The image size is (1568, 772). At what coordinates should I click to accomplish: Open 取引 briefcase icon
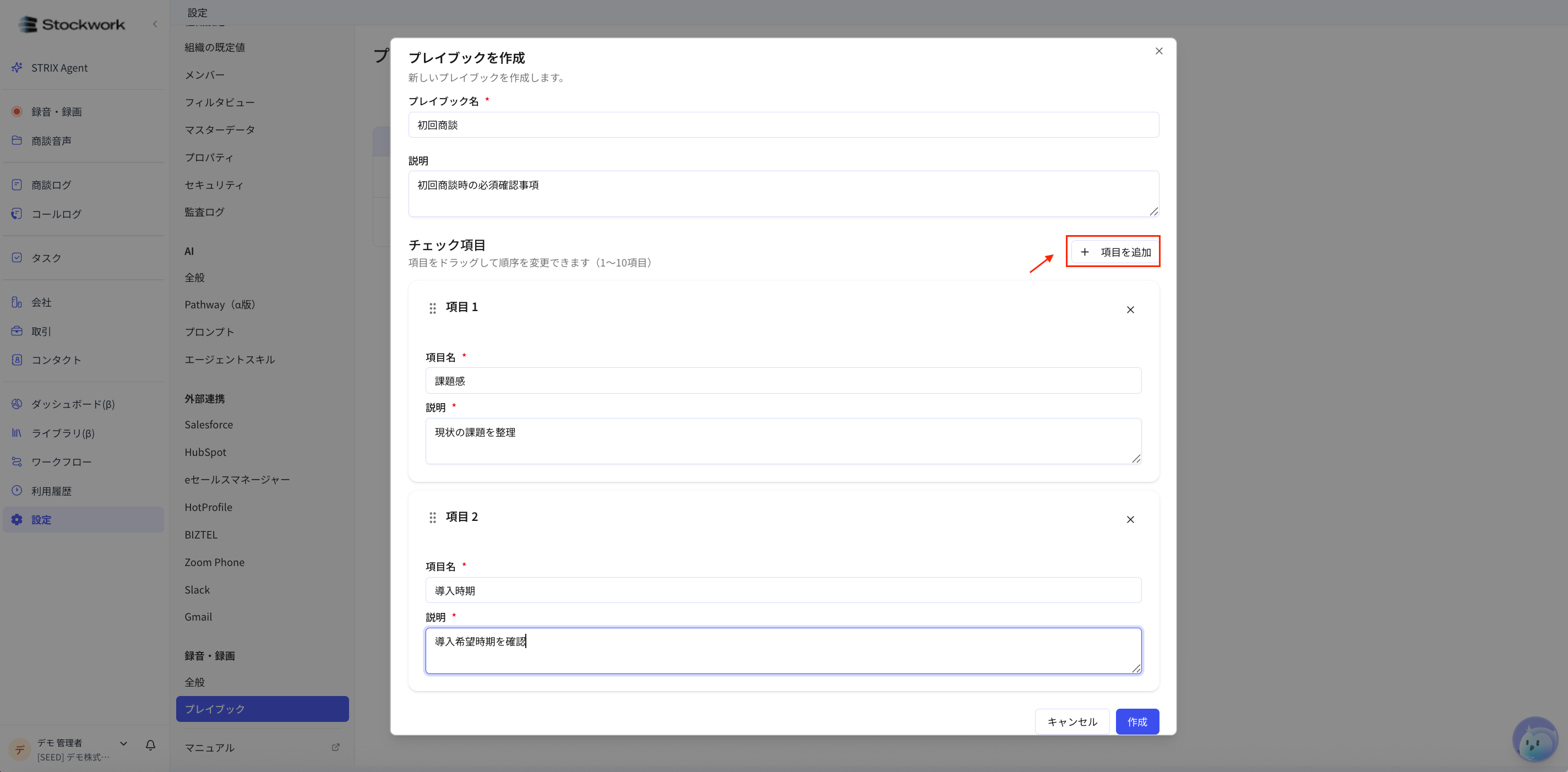[x=17, y=331]
